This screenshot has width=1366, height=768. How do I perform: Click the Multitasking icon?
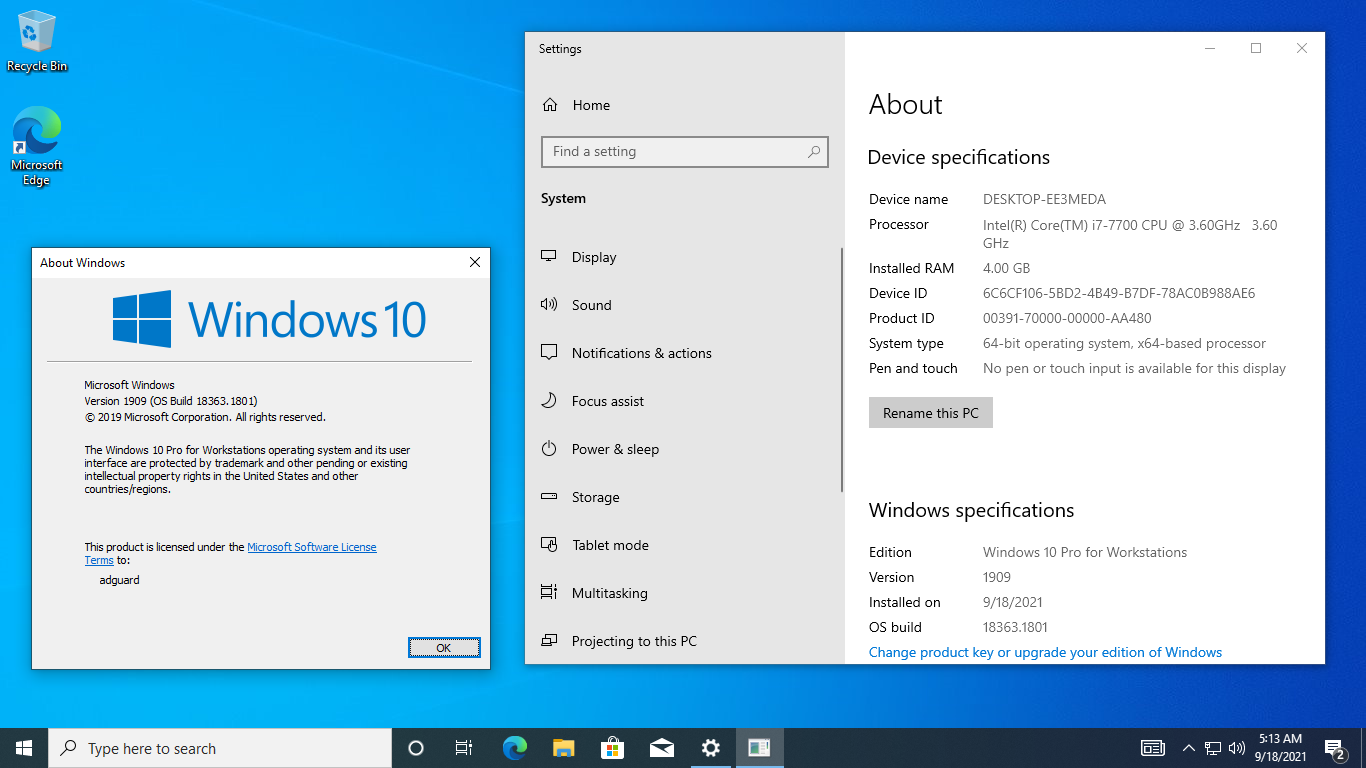549,593
